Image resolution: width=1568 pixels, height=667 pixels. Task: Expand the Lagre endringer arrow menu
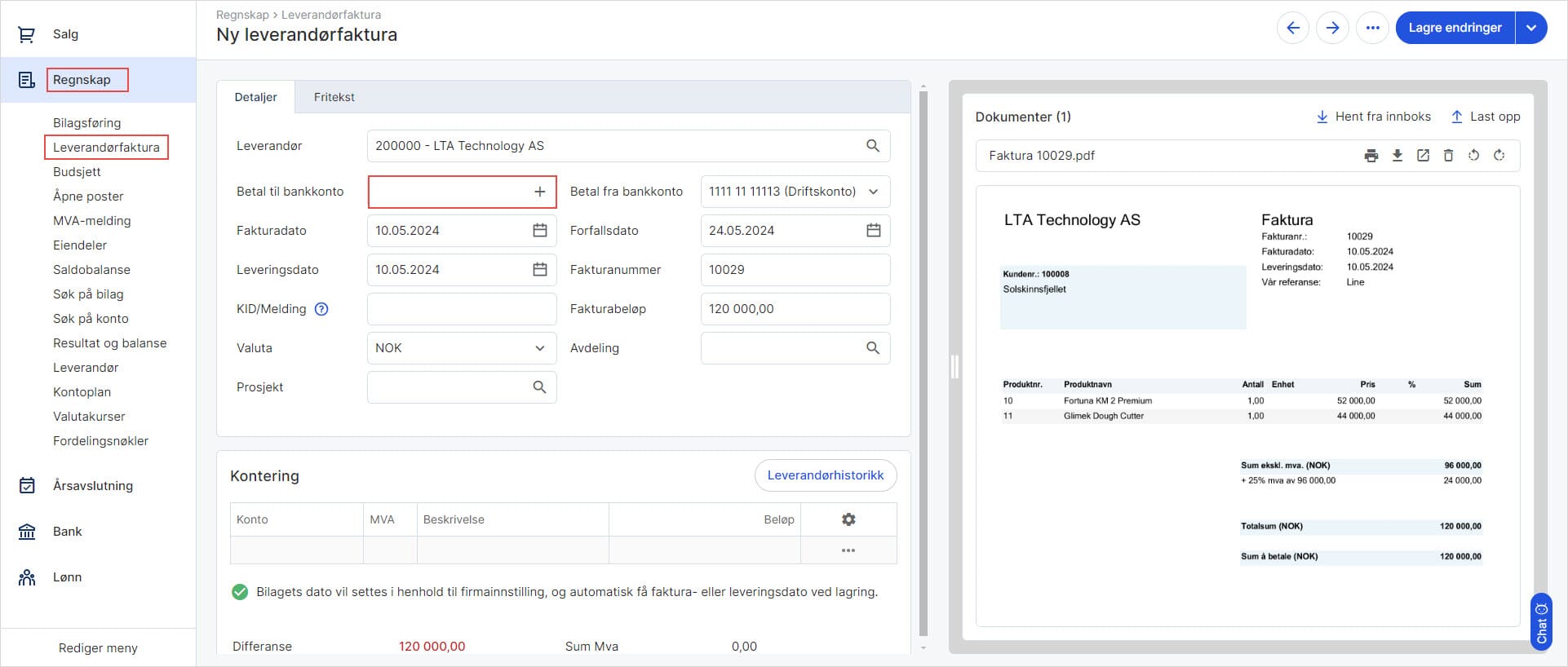(x=1531, y=28)
